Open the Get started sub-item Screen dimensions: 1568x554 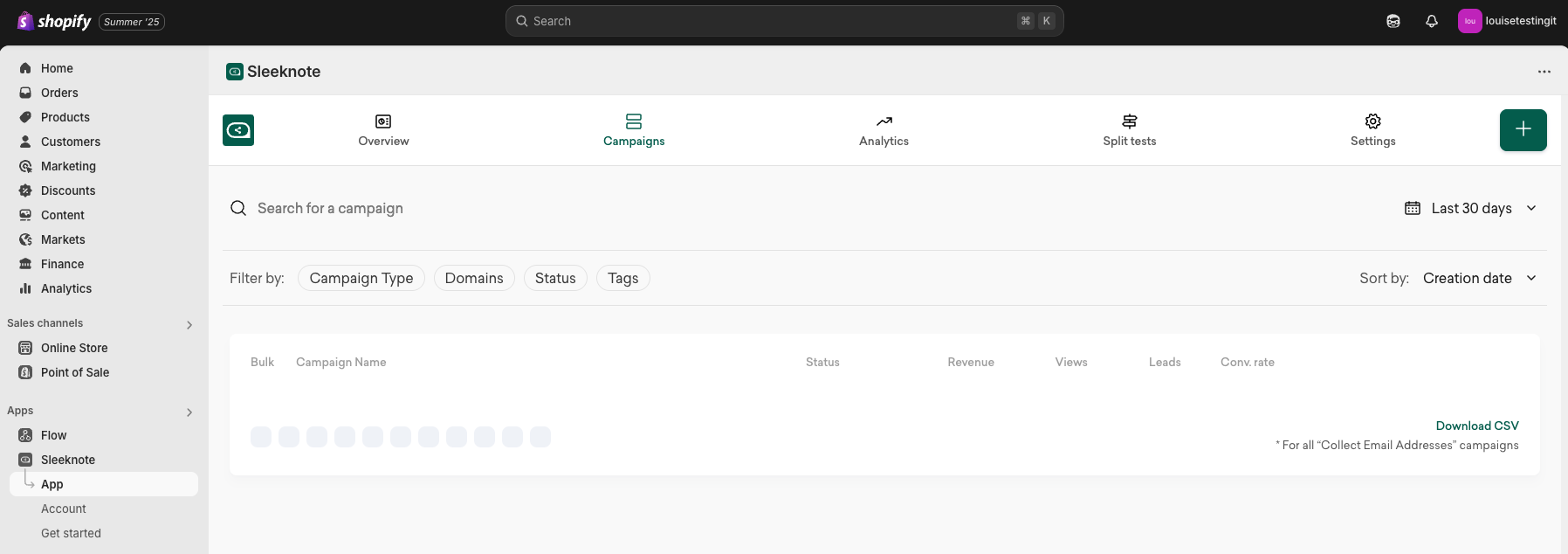click(x=71, y=533)
